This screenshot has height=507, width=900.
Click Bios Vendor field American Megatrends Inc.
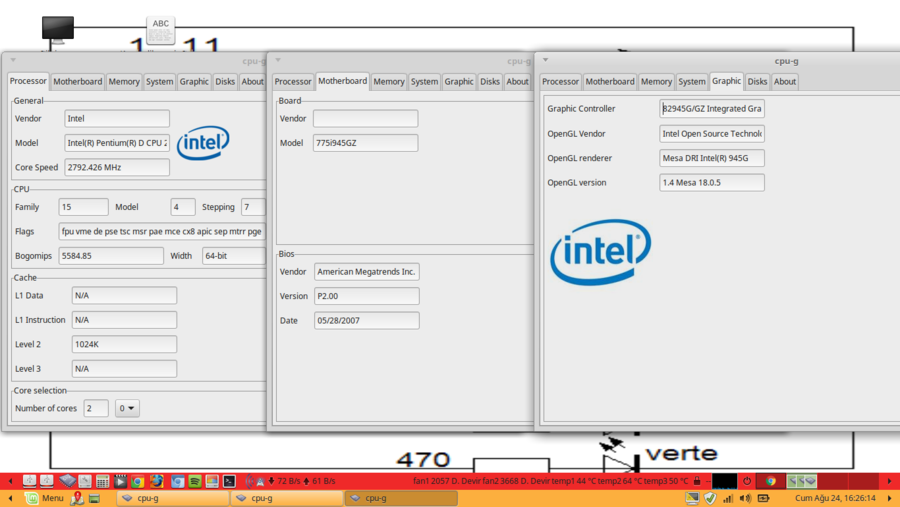366,272
